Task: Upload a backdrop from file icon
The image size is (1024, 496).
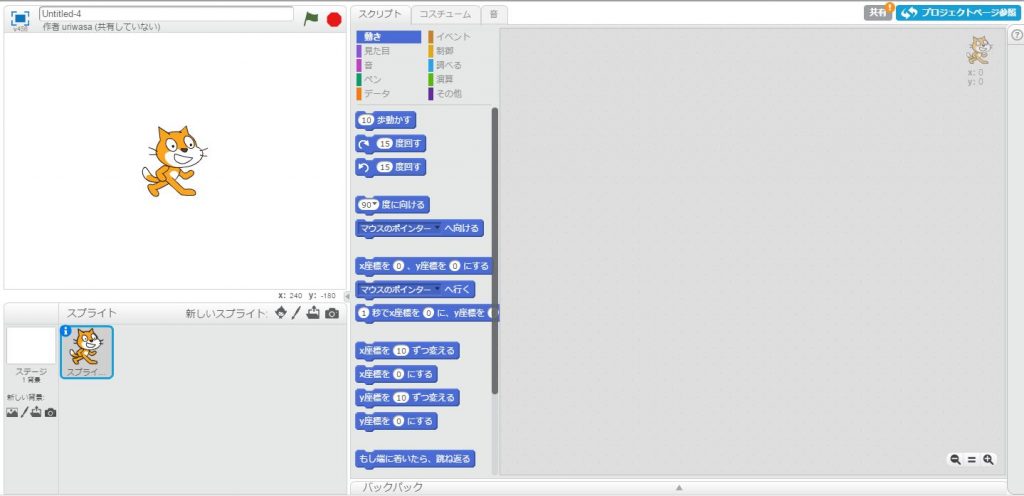Action: coord(37,412)
